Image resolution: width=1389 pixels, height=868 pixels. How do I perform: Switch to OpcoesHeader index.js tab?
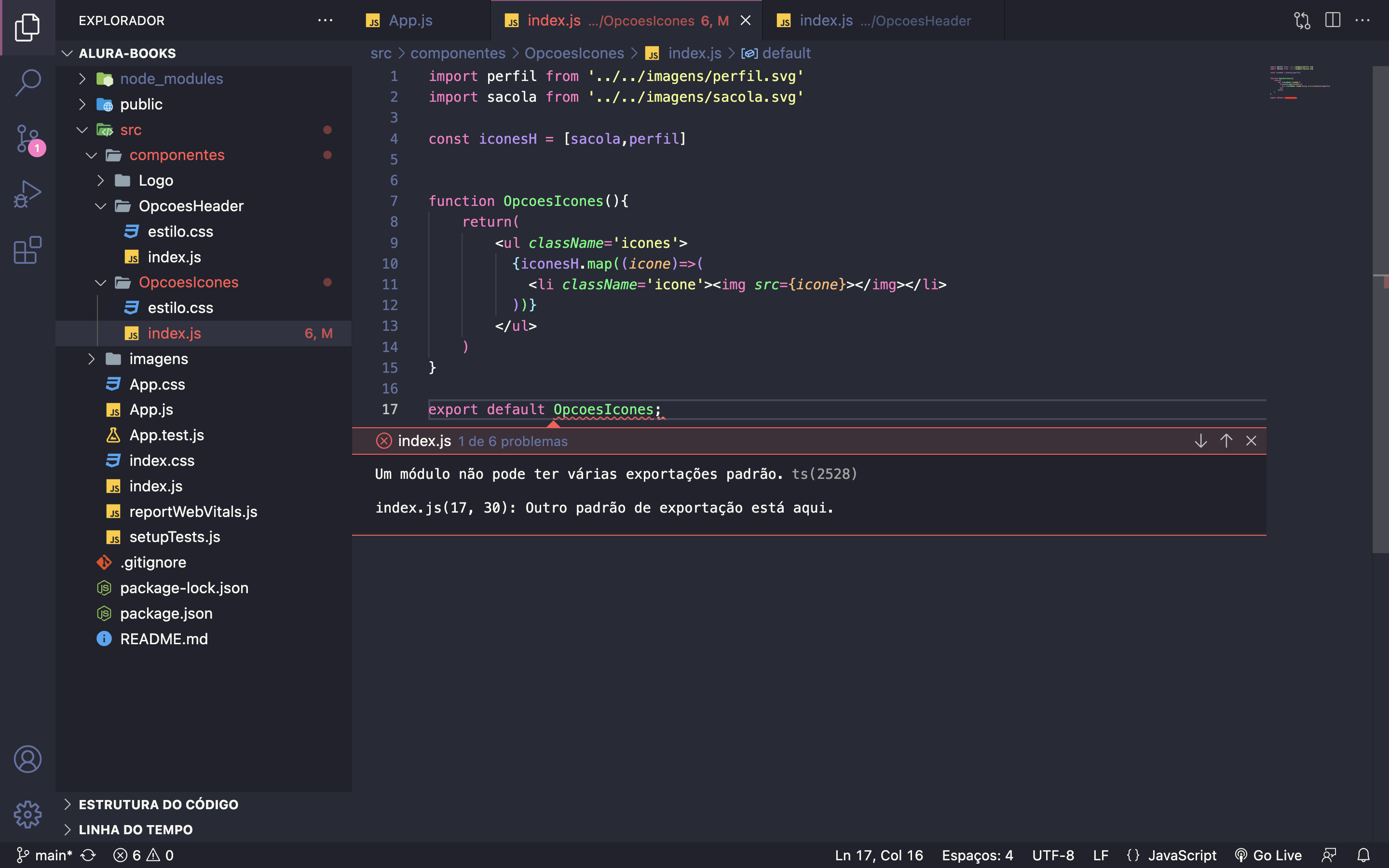click(884, 21)
